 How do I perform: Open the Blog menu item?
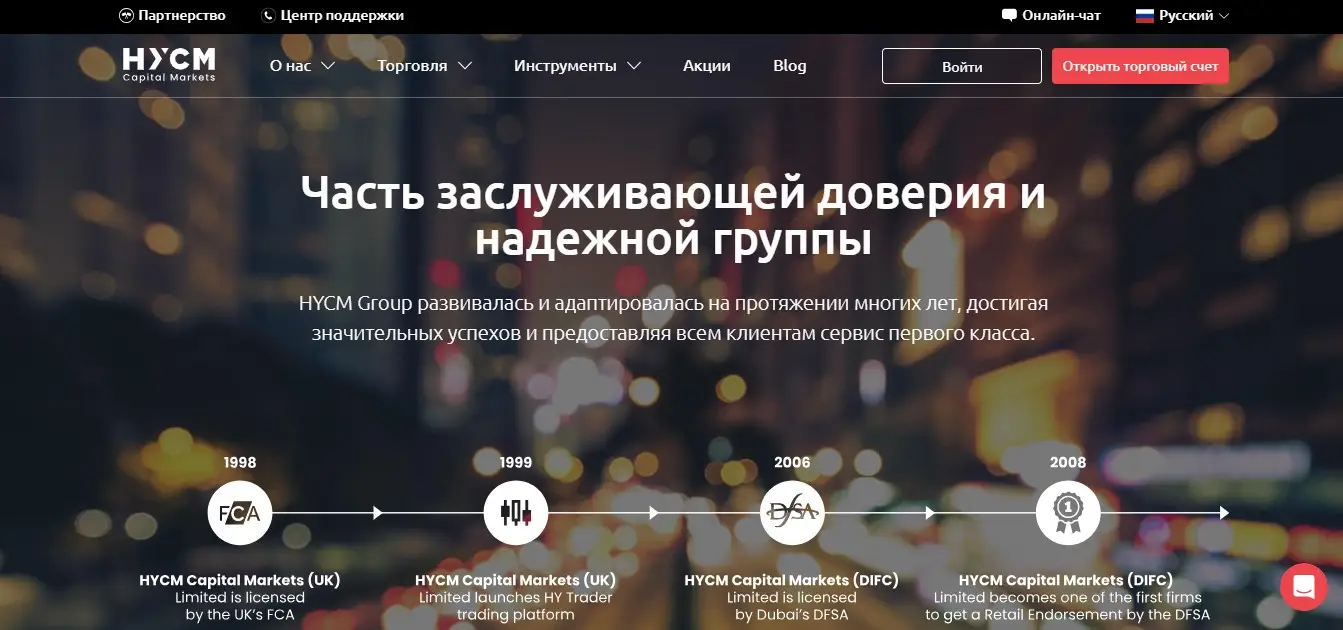[x=790, y=66]
